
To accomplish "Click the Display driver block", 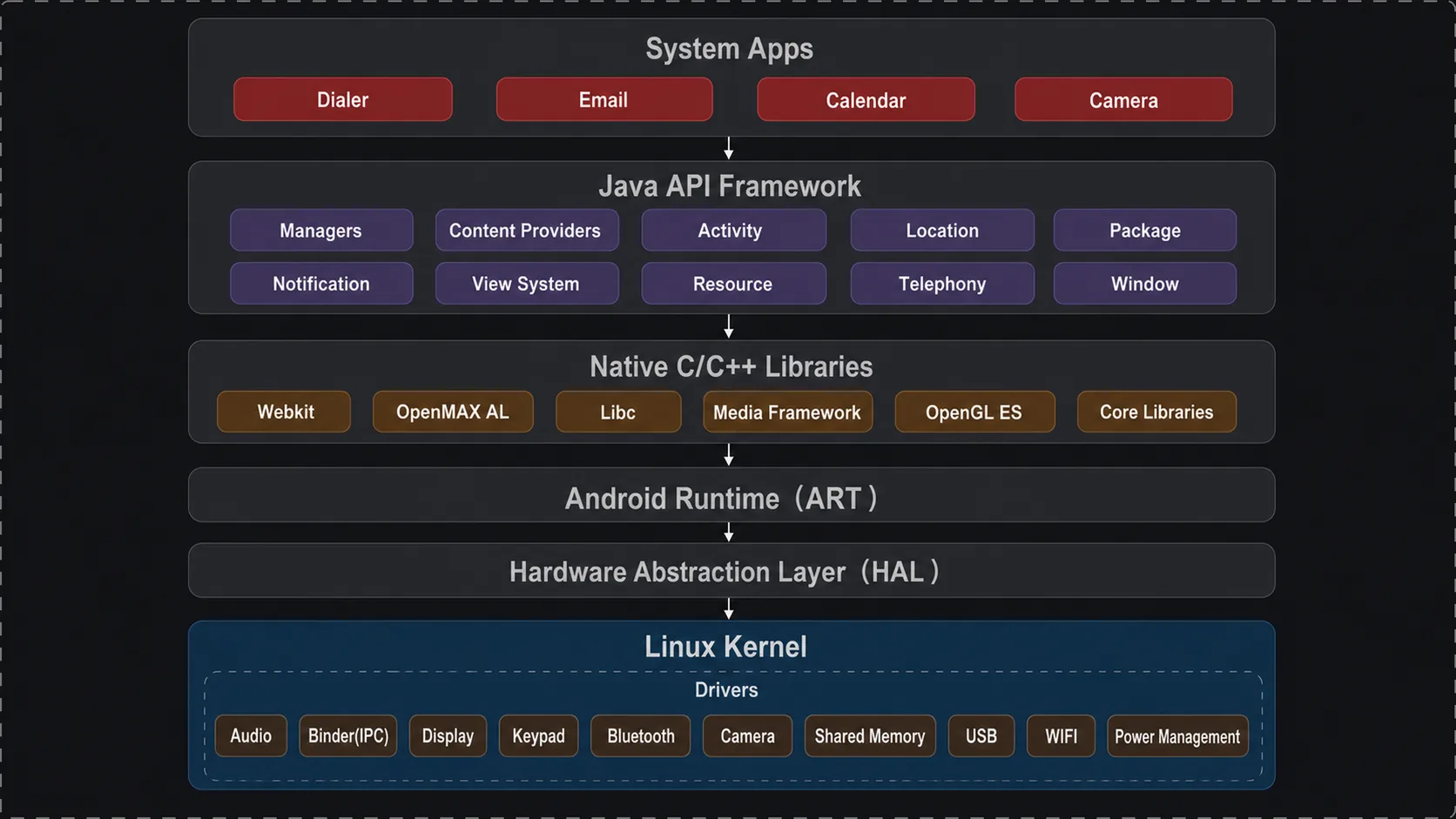I will coord(448,736).
